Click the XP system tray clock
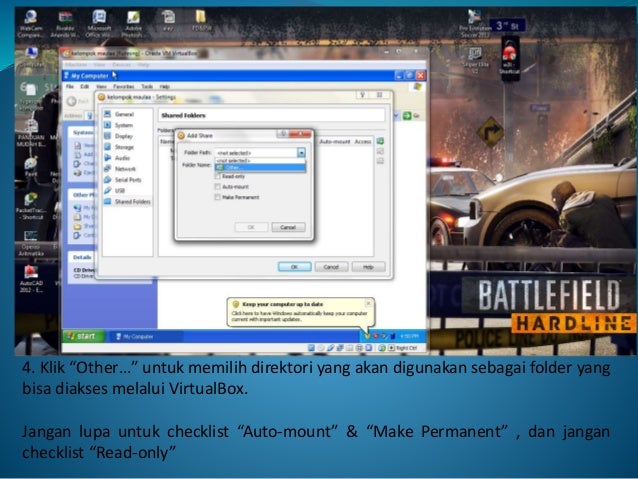The height and width of the screenshot is (479, 638). [409, 336]
